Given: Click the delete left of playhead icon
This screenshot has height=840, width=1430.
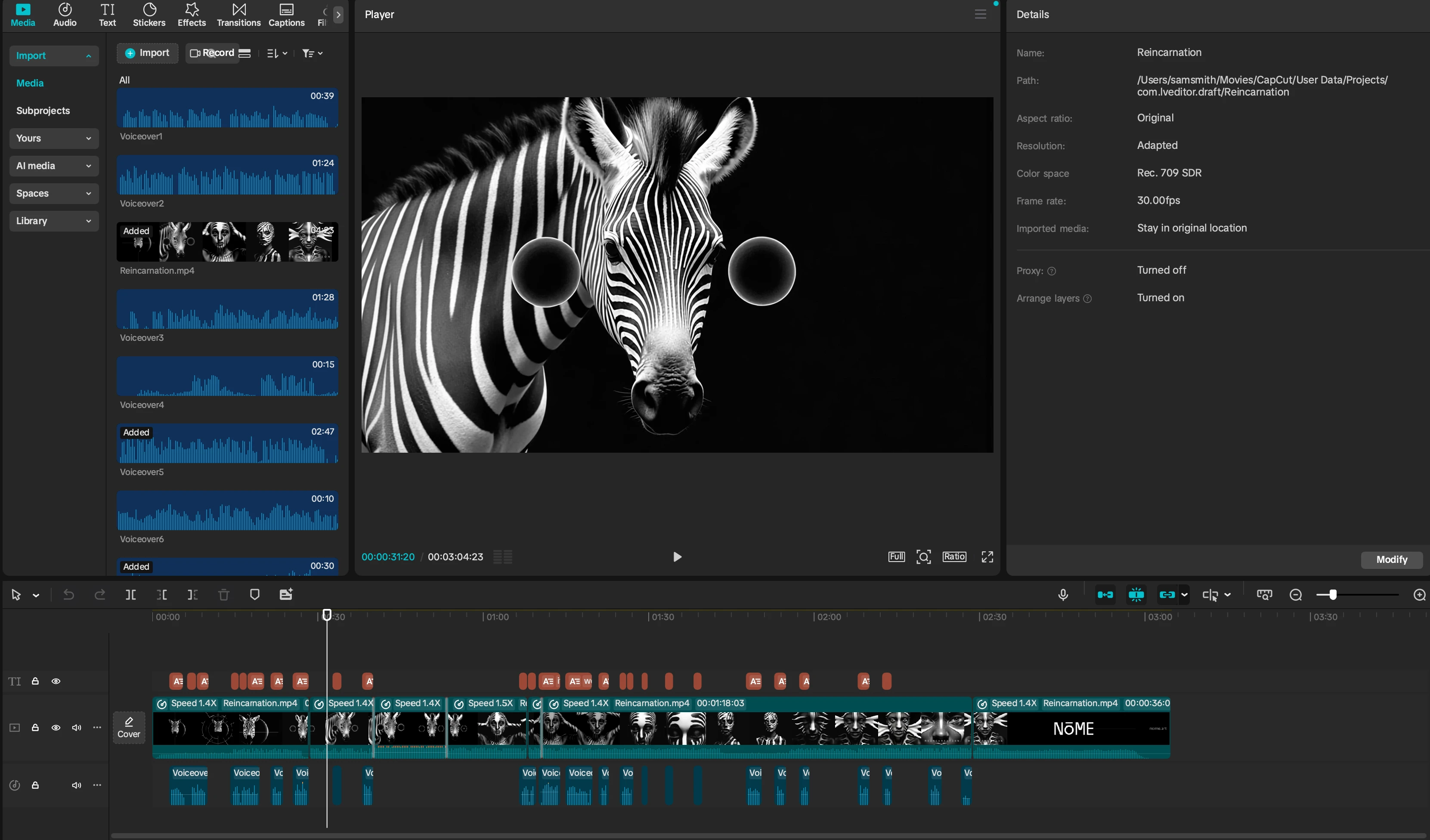Looking at the screenshot, I should point(162,594).
